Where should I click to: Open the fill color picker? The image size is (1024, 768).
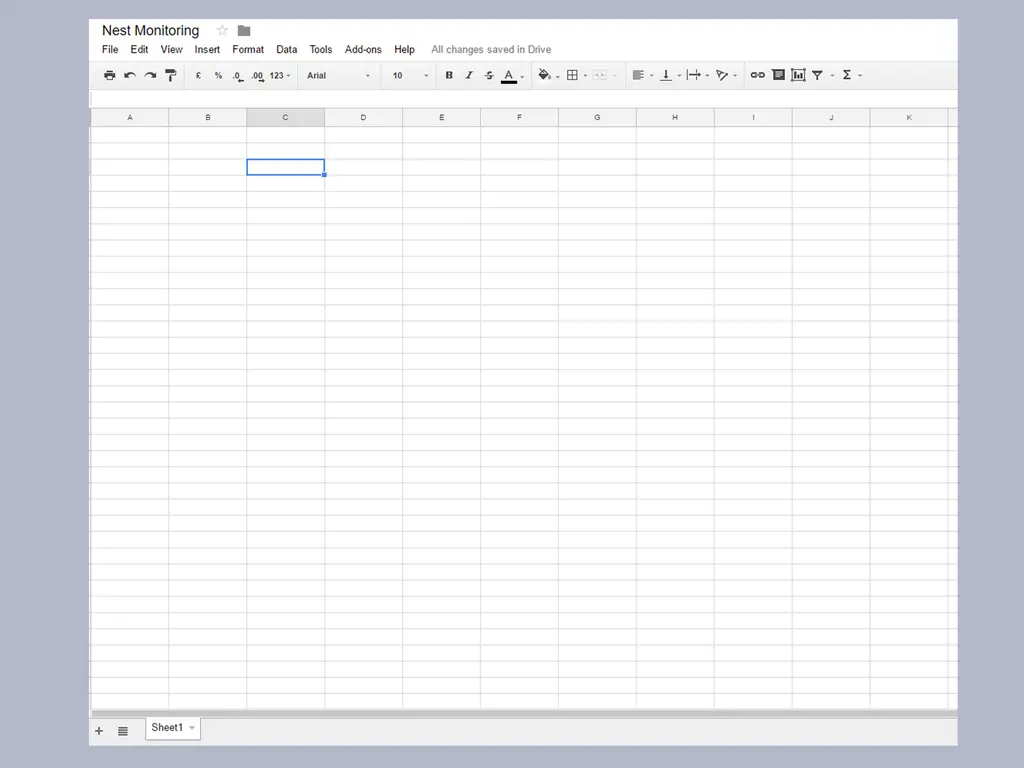(544, 75)
